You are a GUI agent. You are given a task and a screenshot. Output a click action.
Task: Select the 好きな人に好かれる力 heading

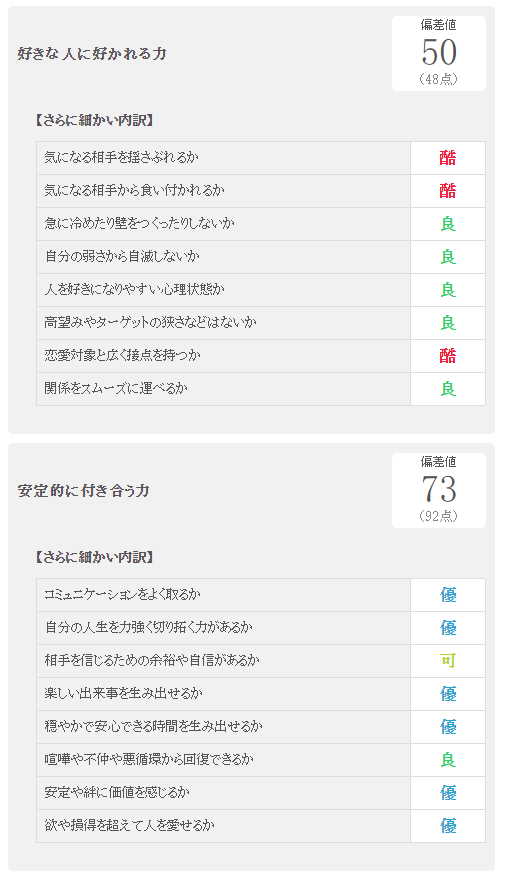92,54
